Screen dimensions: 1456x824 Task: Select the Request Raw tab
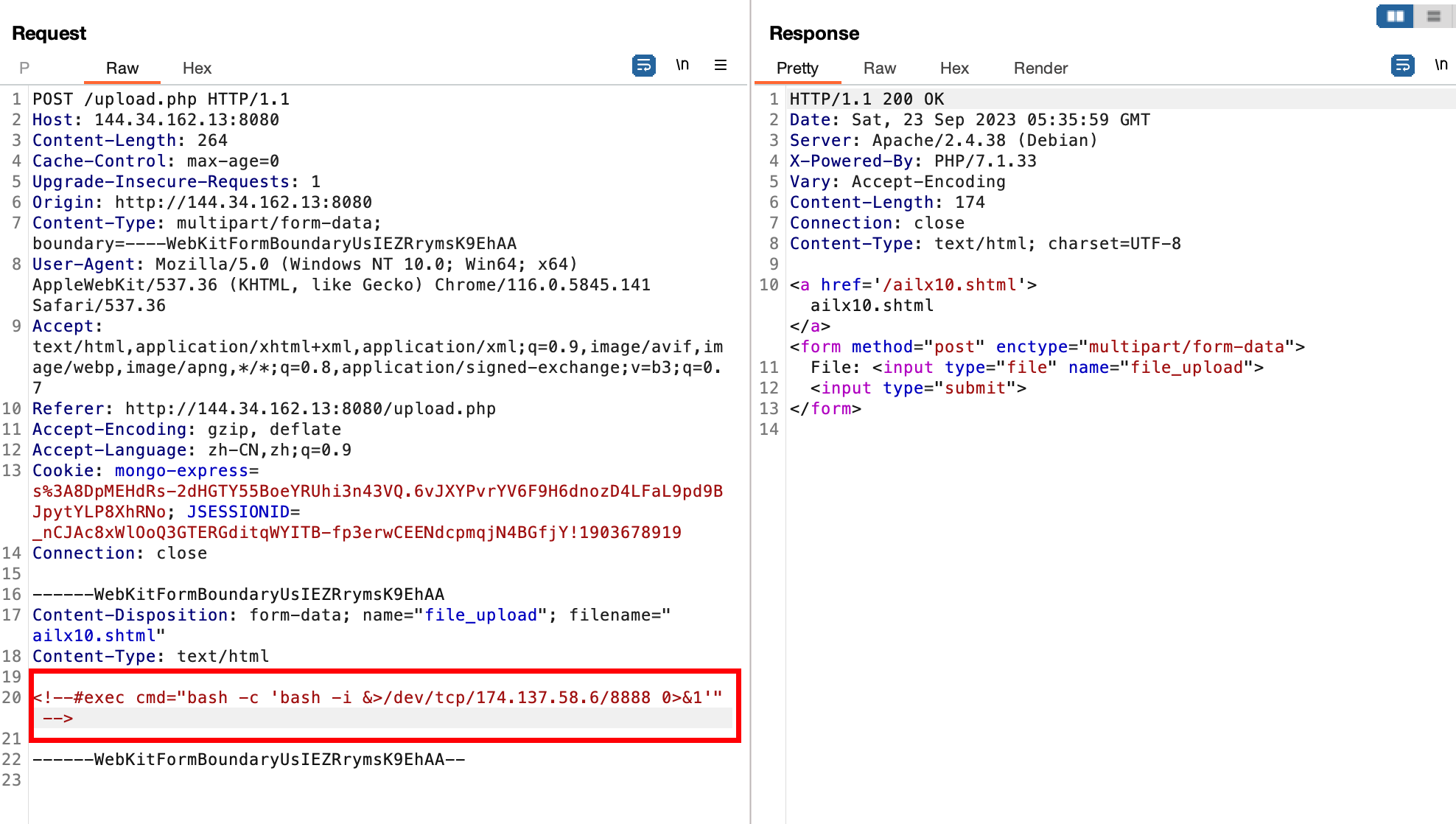[x=122, y=68]
